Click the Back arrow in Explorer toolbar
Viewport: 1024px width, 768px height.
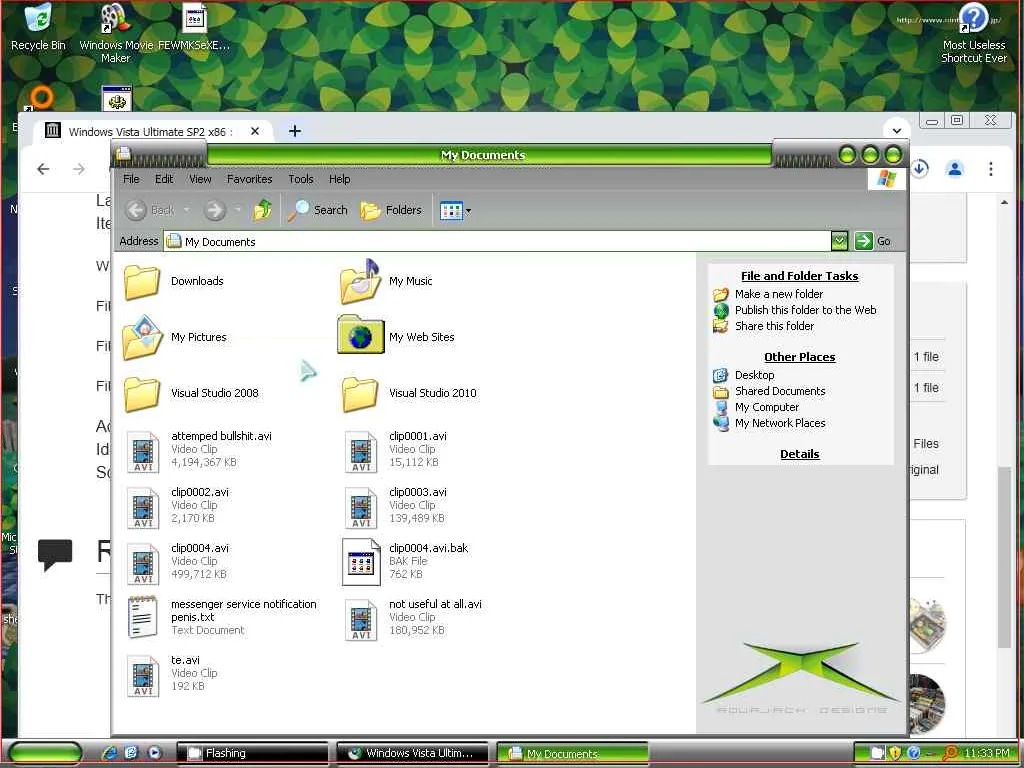[x=136, y=210]
